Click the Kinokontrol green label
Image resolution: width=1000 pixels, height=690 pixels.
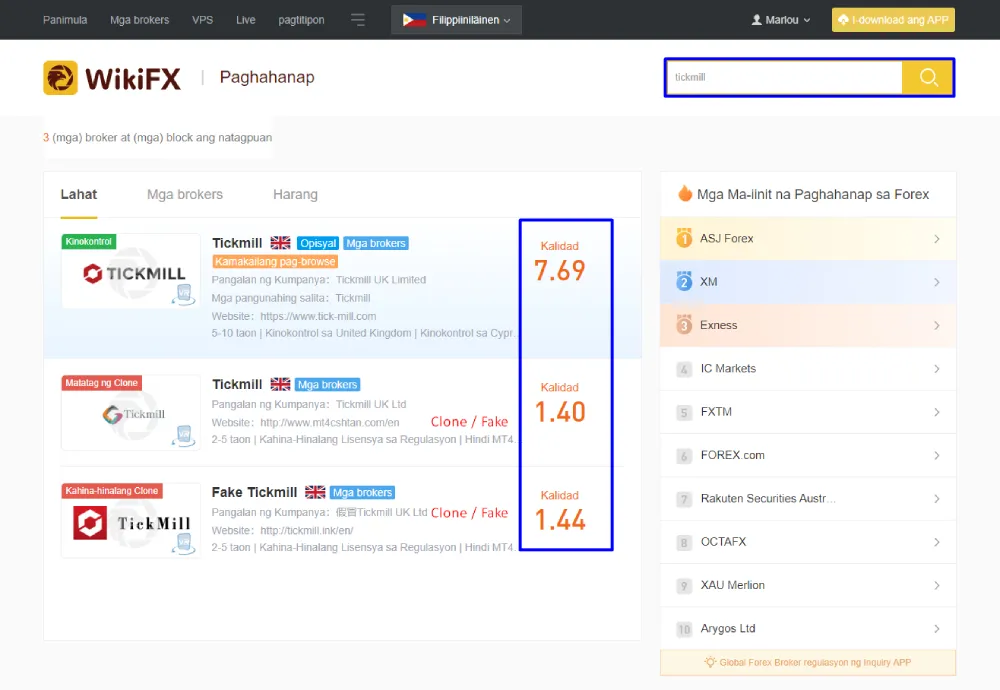pyautogui.click(x=89, y=241)
